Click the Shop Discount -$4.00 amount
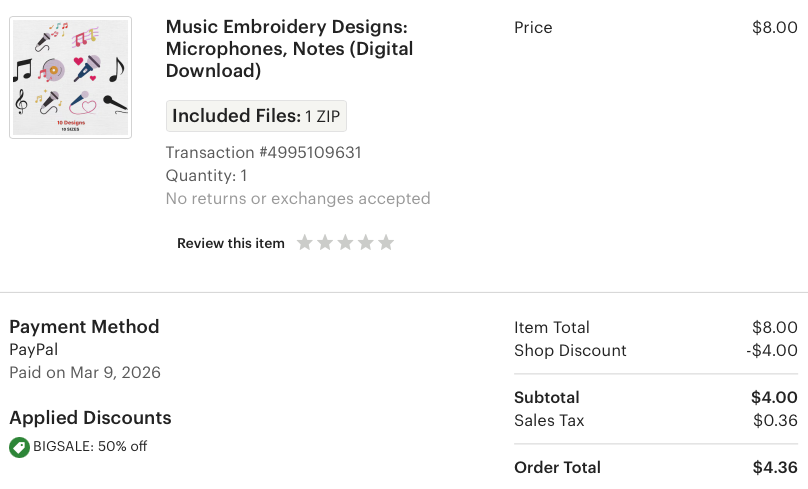Viewport: 808px width, 489px height. [772, 351]
